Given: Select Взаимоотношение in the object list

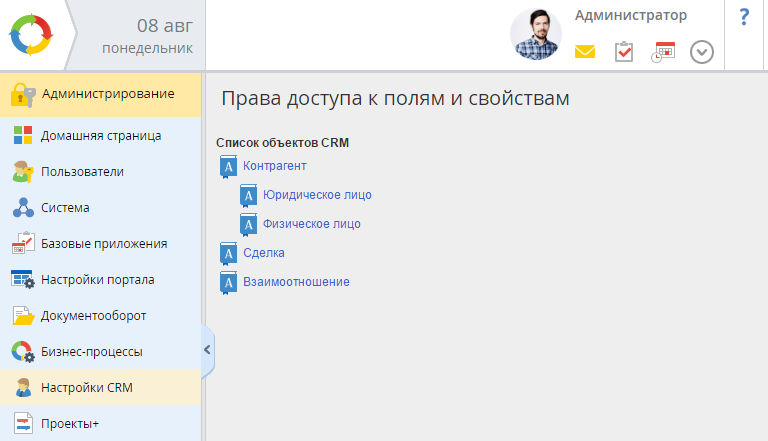Looking at the screenshot, I should click(296, 282).
